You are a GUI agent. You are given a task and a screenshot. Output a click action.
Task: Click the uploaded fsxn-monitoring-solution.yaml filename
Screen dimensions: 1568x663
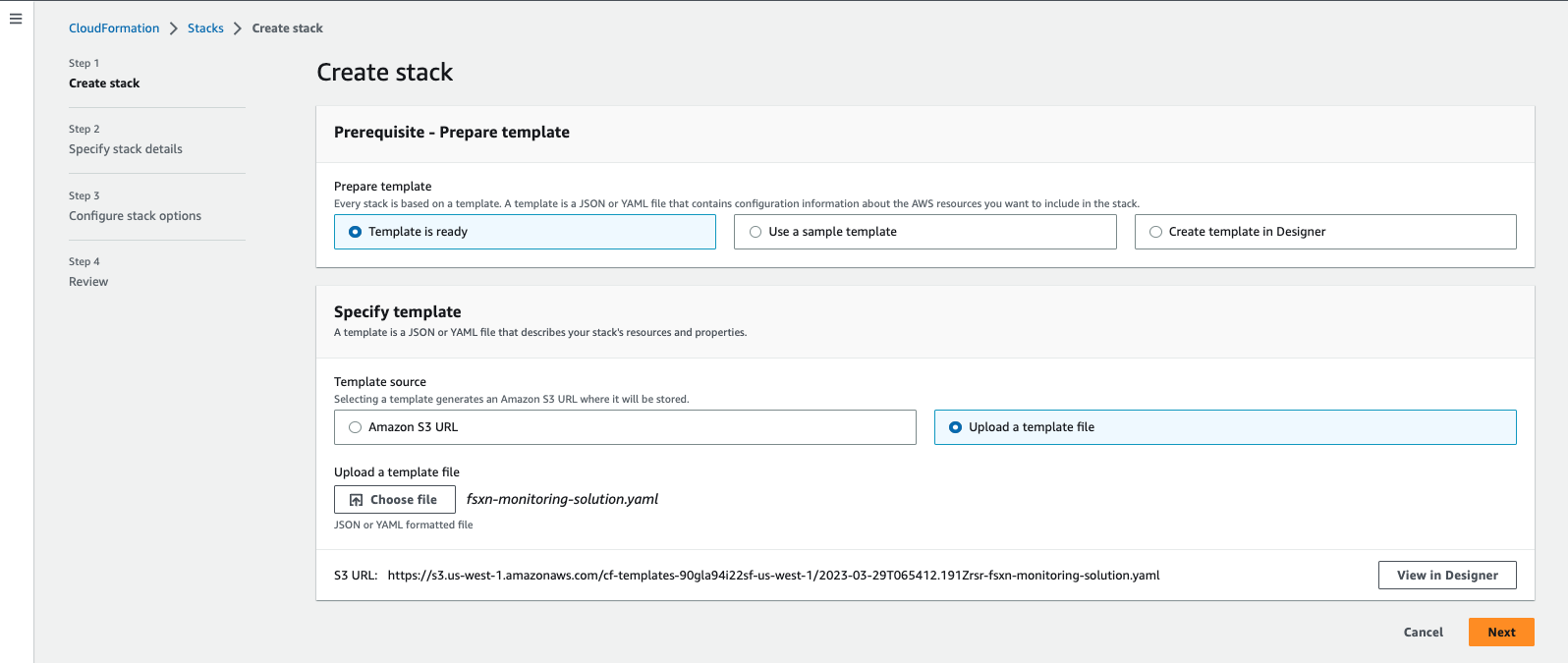pyautogui.click(x=562, y=500)
